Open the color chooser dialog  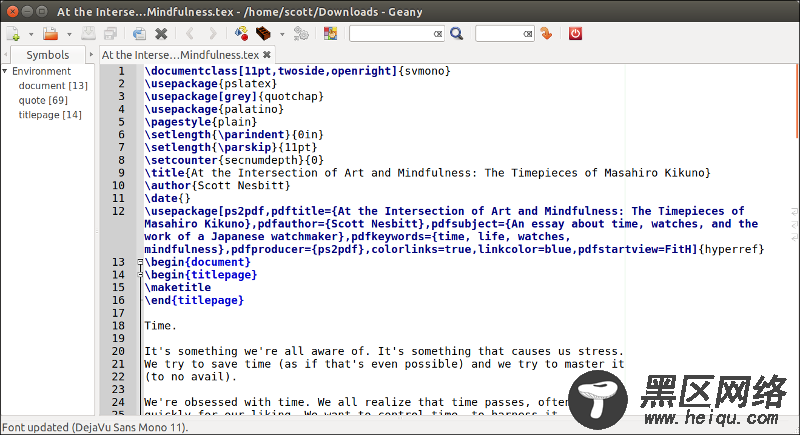[330, 34]
